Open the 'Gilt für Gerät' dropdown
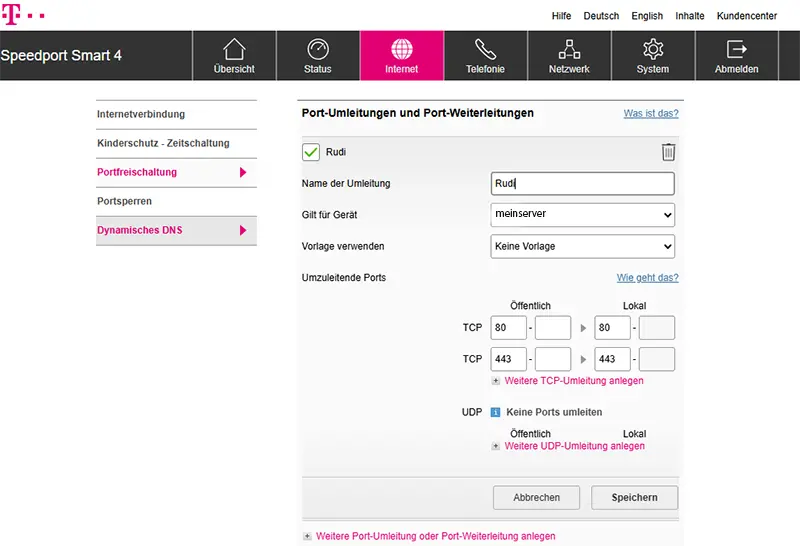This screenshot has height=546, width=800. click(x=582, y=214)
